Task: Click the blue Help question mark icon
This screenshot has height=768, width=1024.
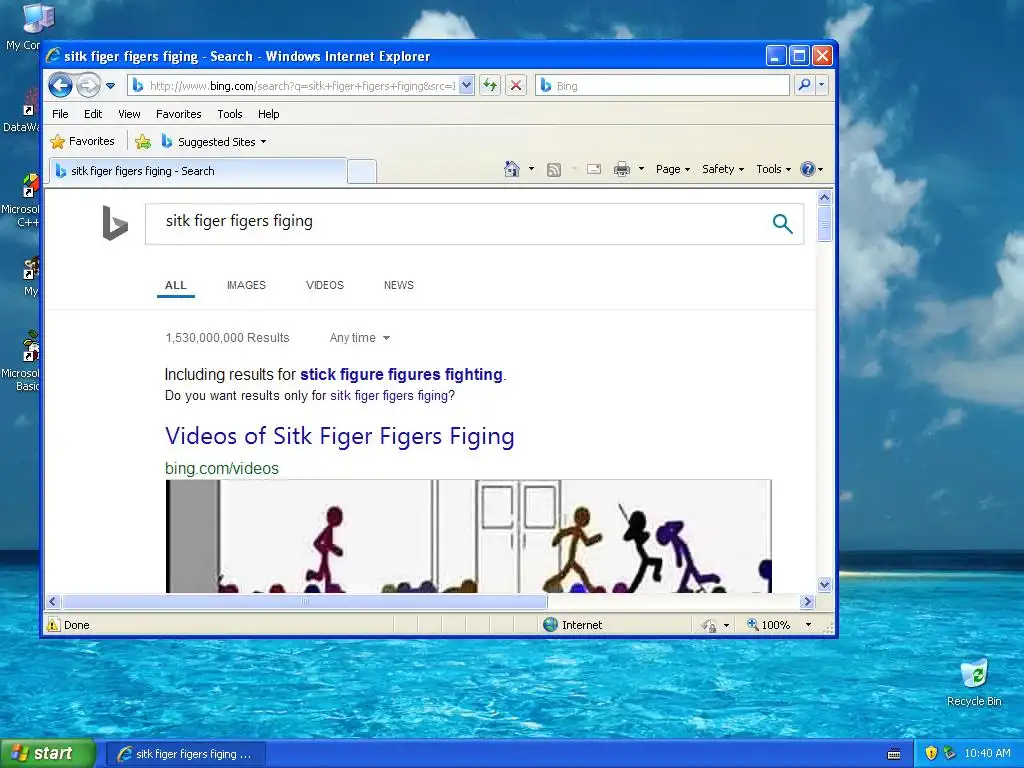Action: pyautogui.click(x=808, y=169)
